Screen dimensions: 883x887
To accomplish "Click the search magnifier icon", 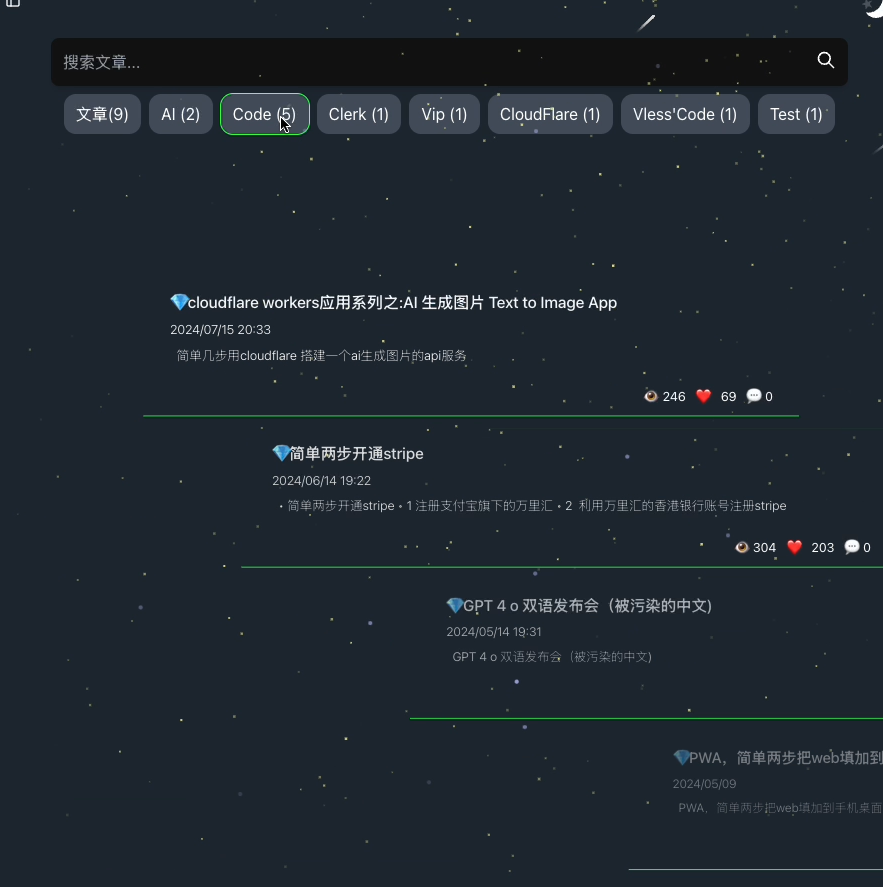I will [x=825, y=61].
